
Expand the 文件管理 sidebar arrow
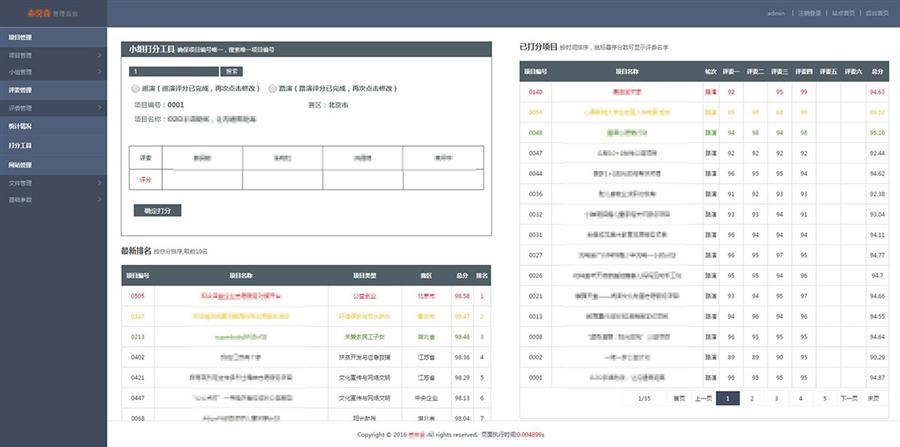(x=100, y=183)
